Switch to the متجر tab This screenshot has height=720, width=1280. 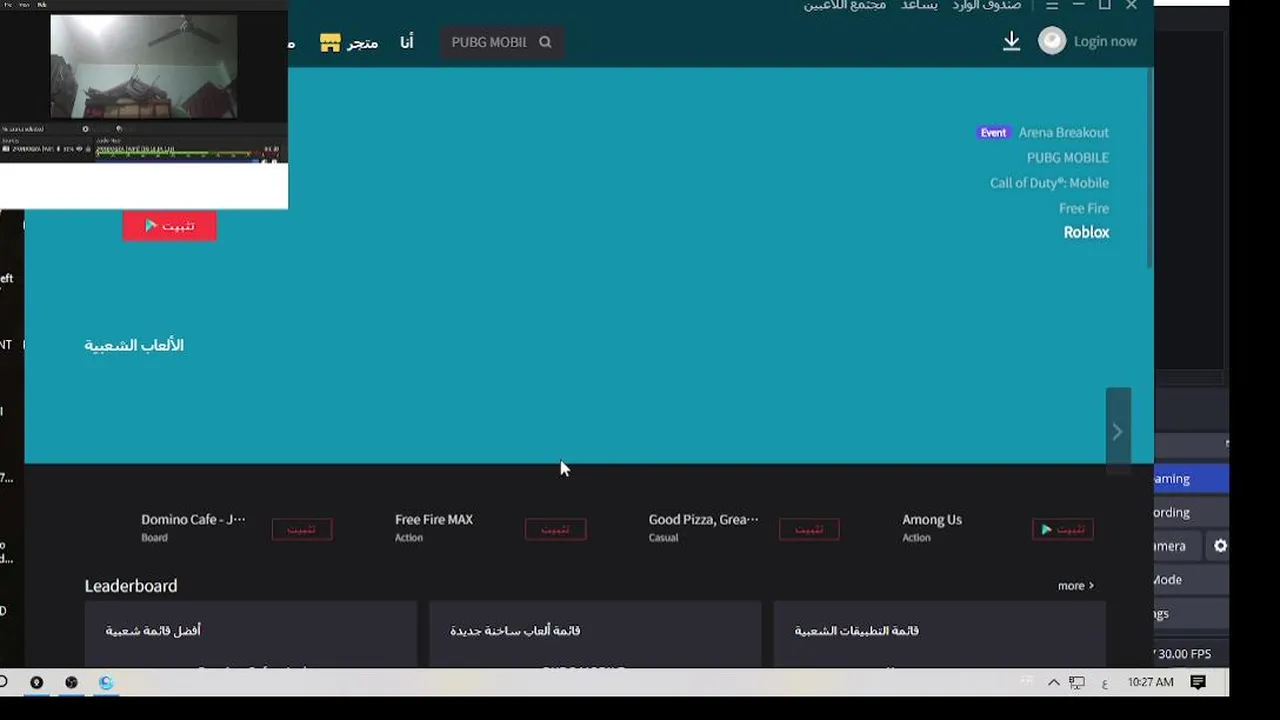(x=362, y=42)
